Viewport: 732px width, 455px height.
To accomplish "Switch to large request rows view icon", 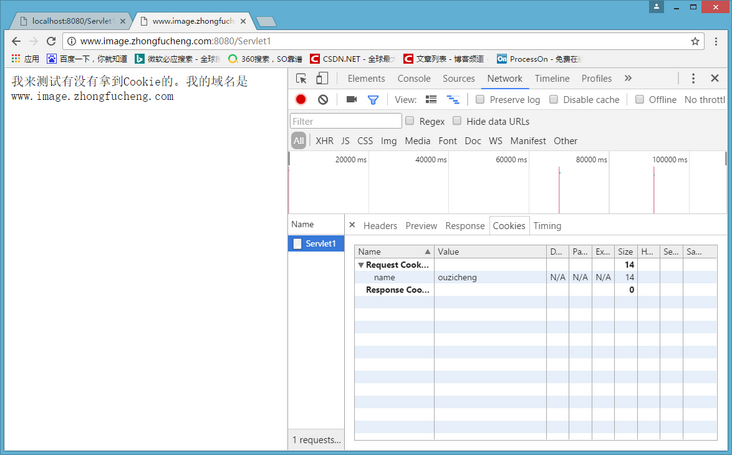I will (431, 100).
